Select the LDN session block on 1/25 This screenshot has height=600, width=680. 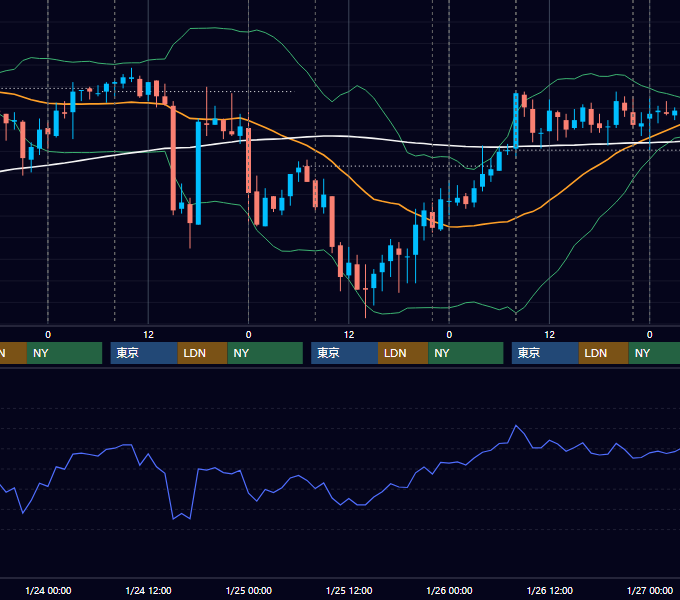pos(403,353)
